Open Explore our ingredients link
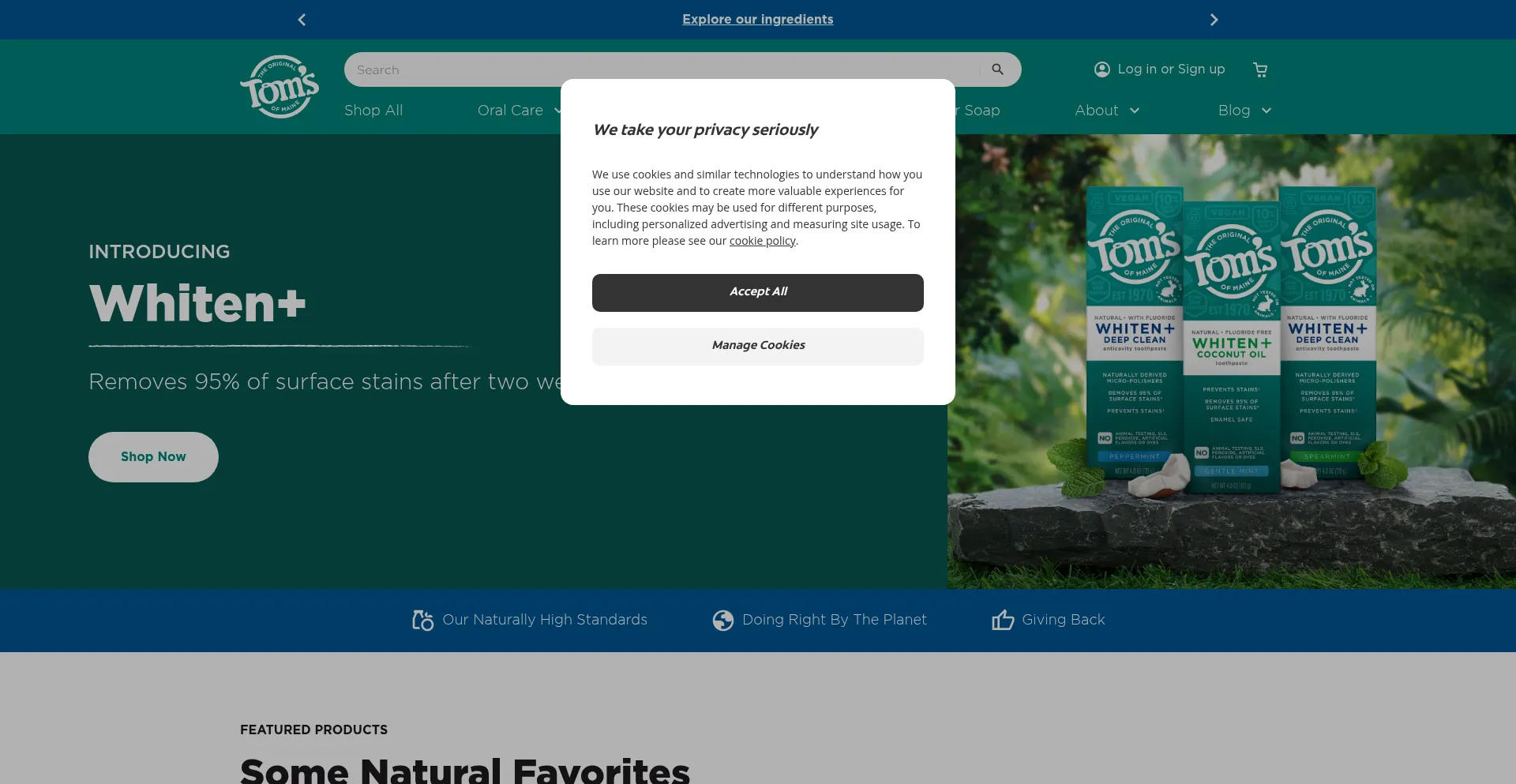This screenshot has height=784, width=1516. click(758, 20)
